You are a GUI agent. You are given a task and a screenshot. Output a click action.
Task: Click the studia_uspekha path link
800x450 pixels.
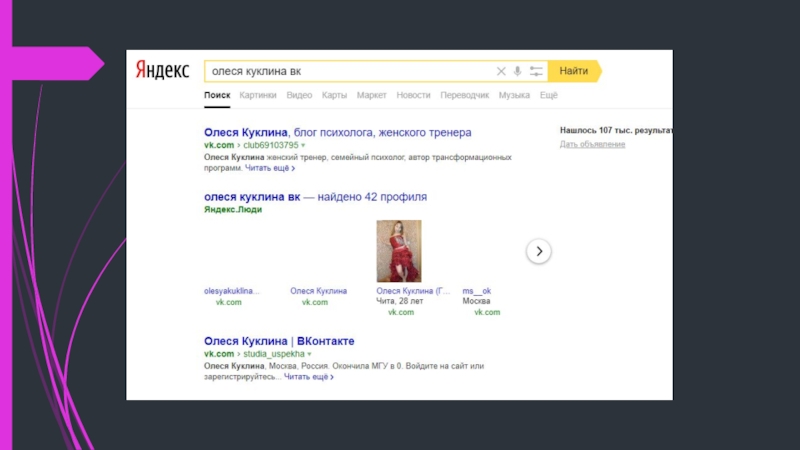(x=273, y=354)
